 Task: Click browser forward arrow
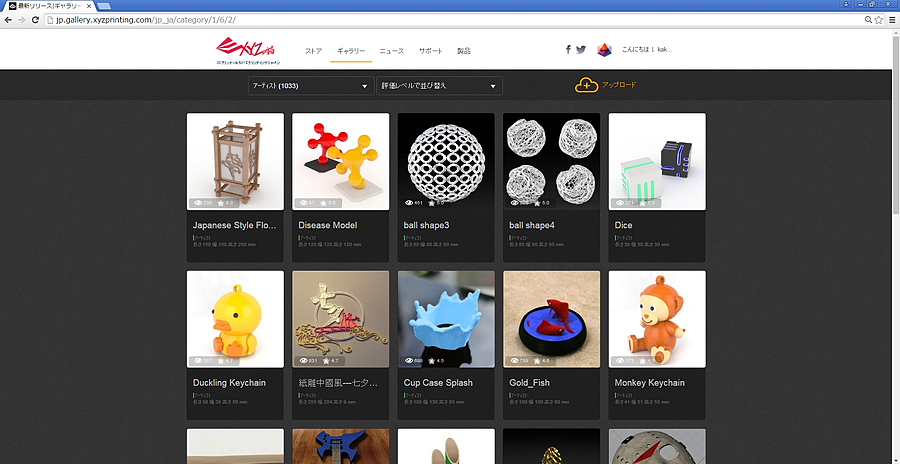(x=21, y=20)
